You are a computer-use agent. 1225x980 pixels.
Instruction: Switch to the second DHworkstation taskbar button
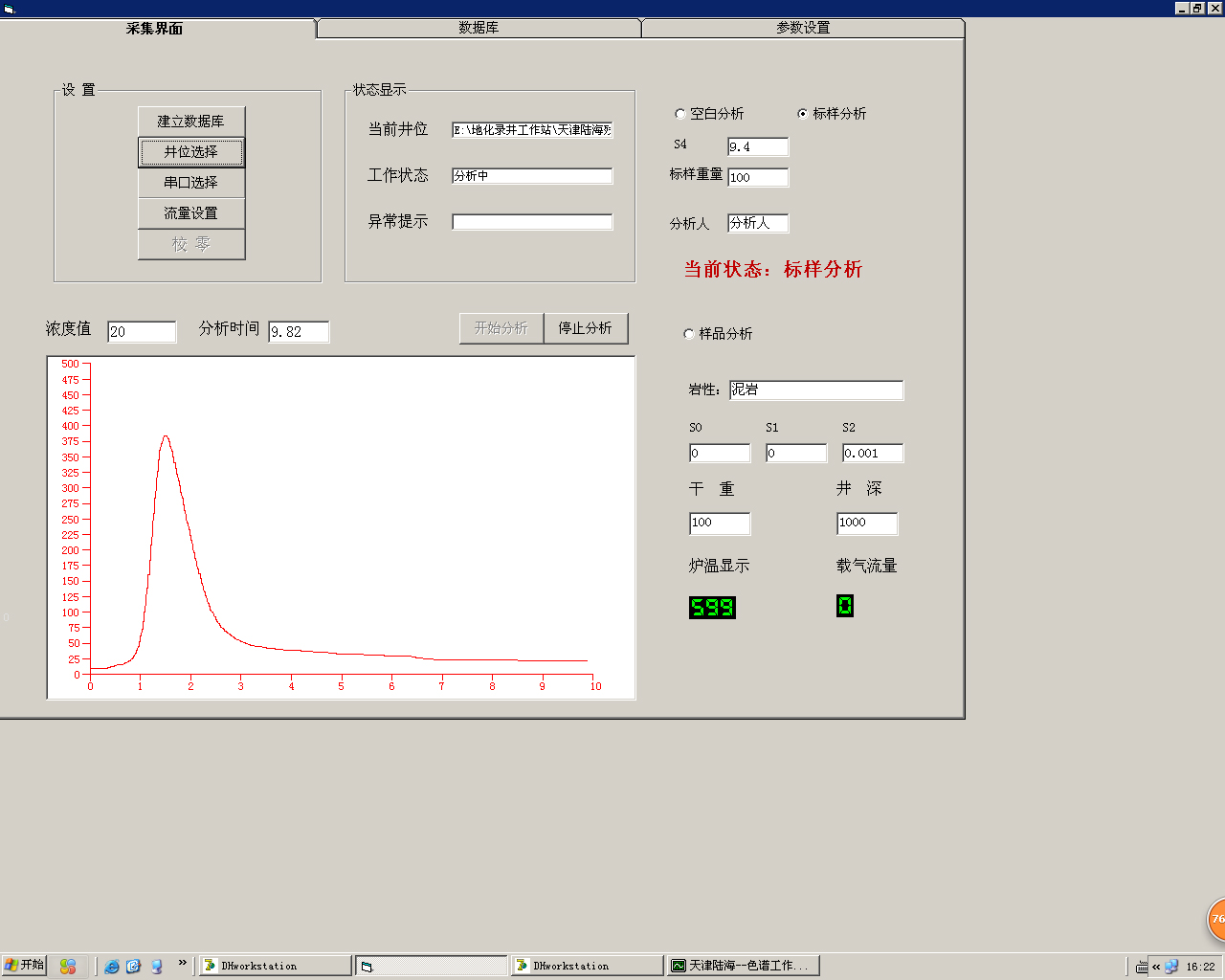(x=588, y=966)
